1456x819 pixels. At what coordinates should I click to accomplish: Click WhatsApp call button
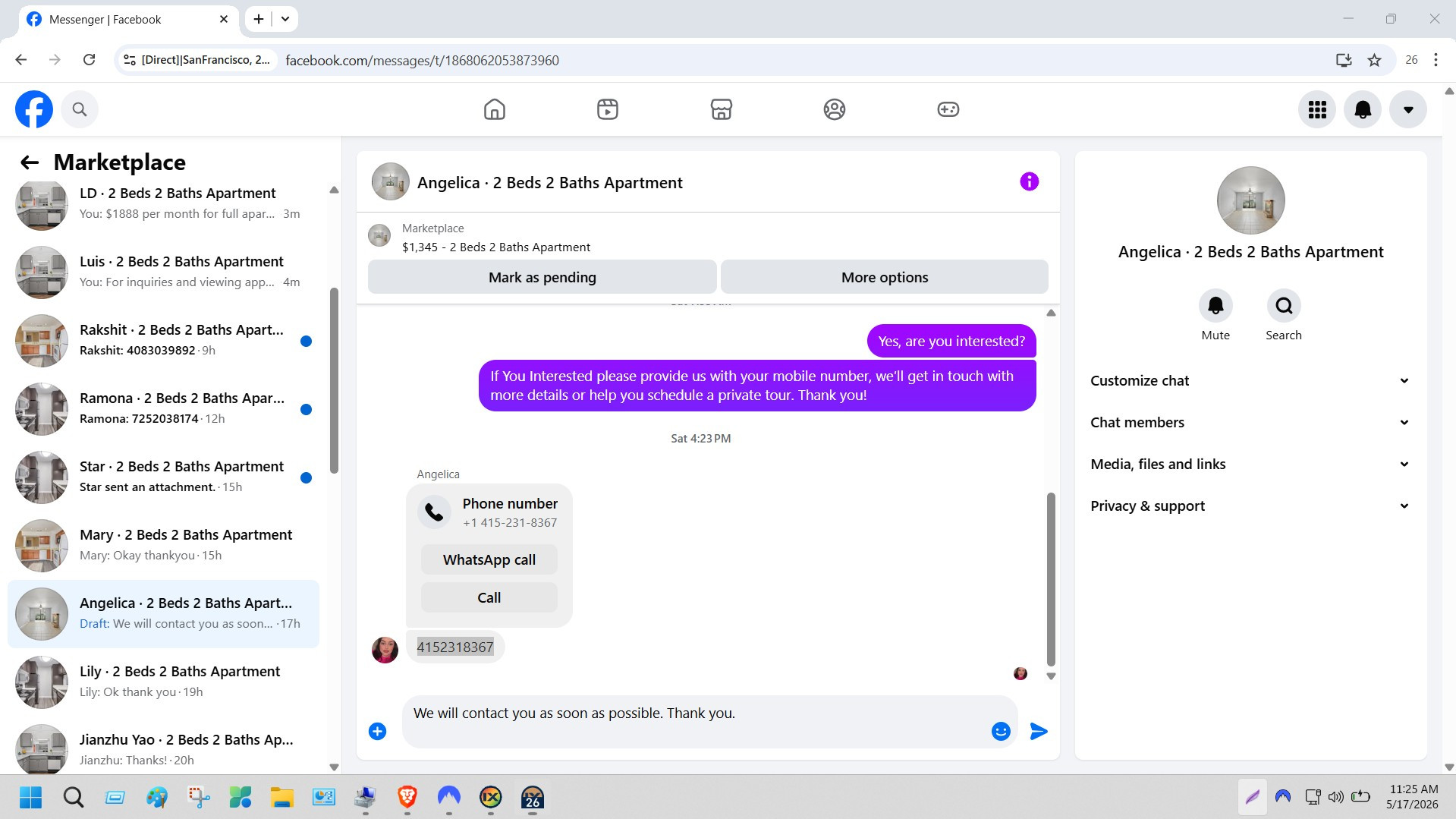489,559
